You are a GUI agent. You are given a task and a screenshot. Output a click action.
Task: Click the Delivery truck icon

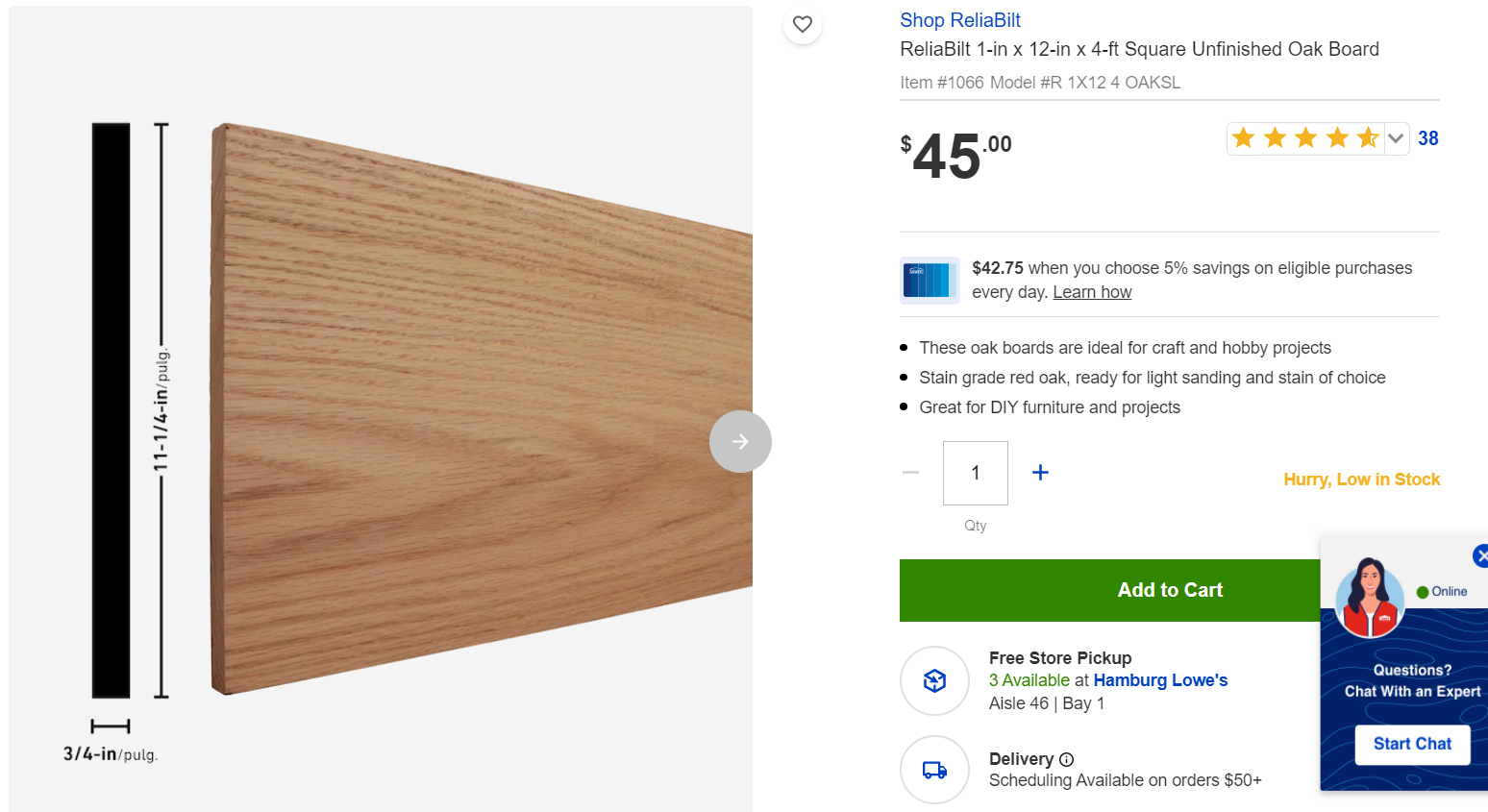click(934, 769)
